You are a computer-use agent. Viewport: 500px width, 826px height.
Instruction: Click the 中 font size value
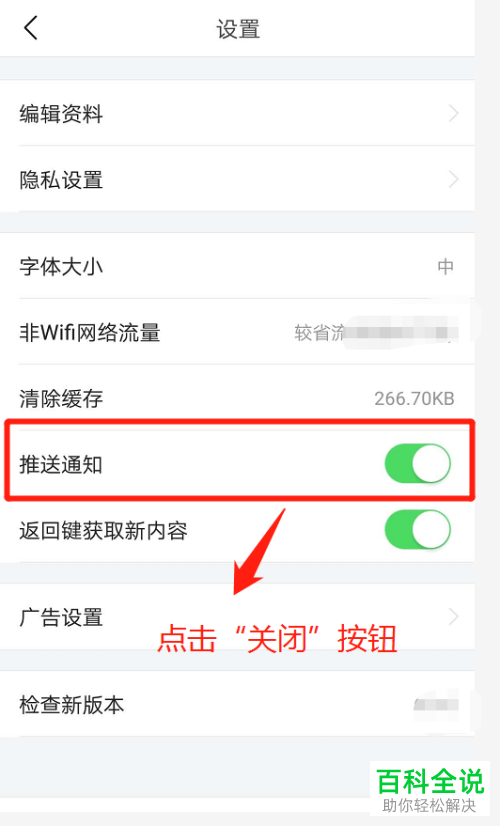point(446,267)
